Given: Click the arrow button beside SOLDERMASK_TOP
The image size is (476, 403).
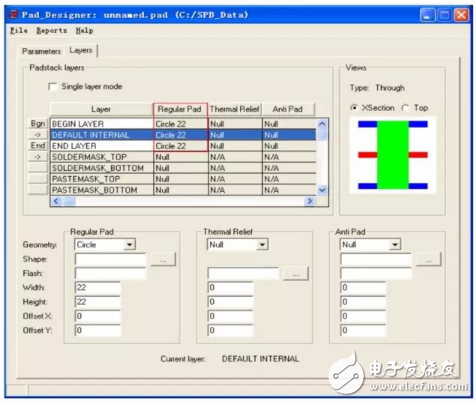Looking at the screenshot, I should click(x=38, y=157).
